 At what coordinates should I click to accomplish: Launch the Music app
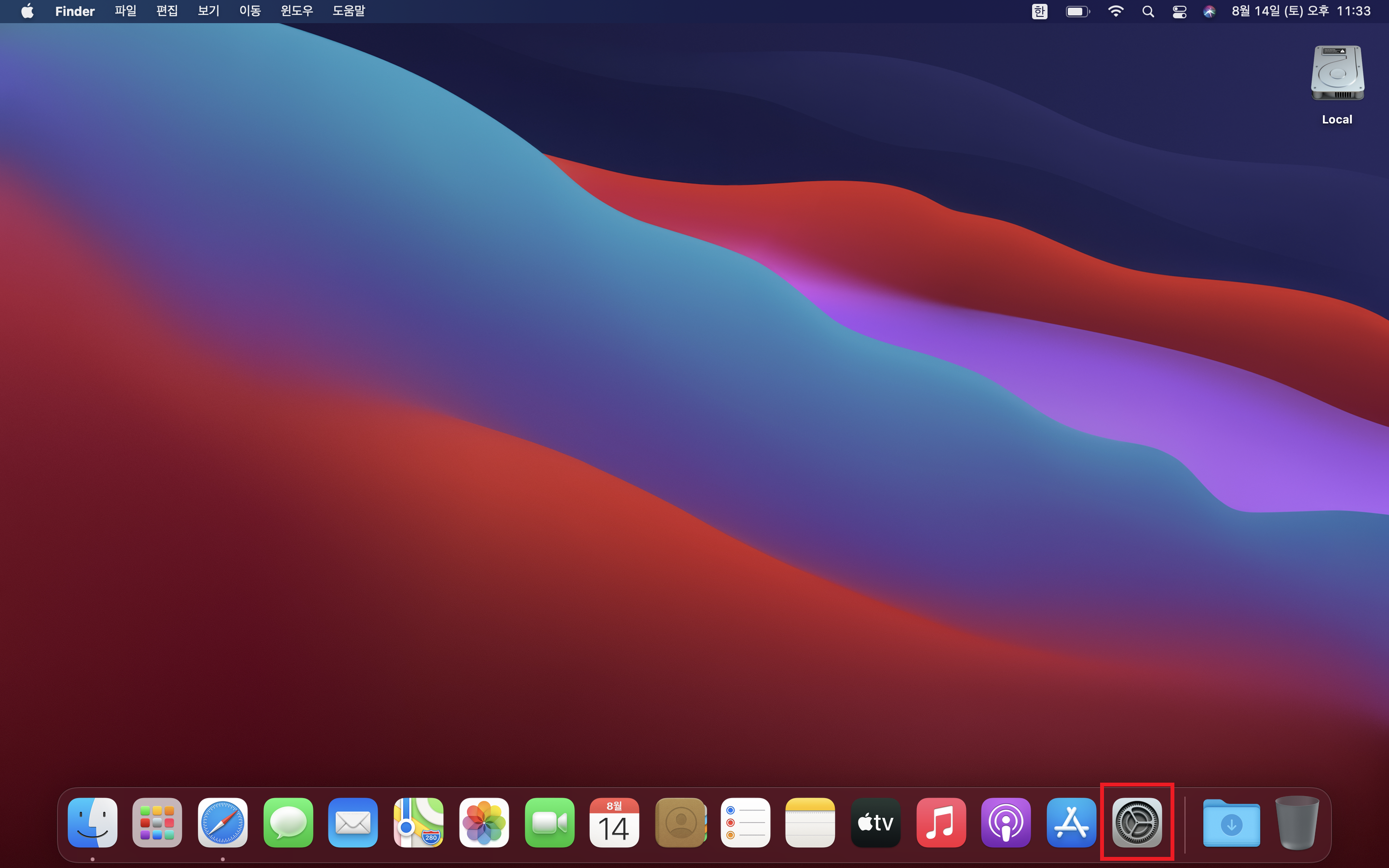click(941, 822)
